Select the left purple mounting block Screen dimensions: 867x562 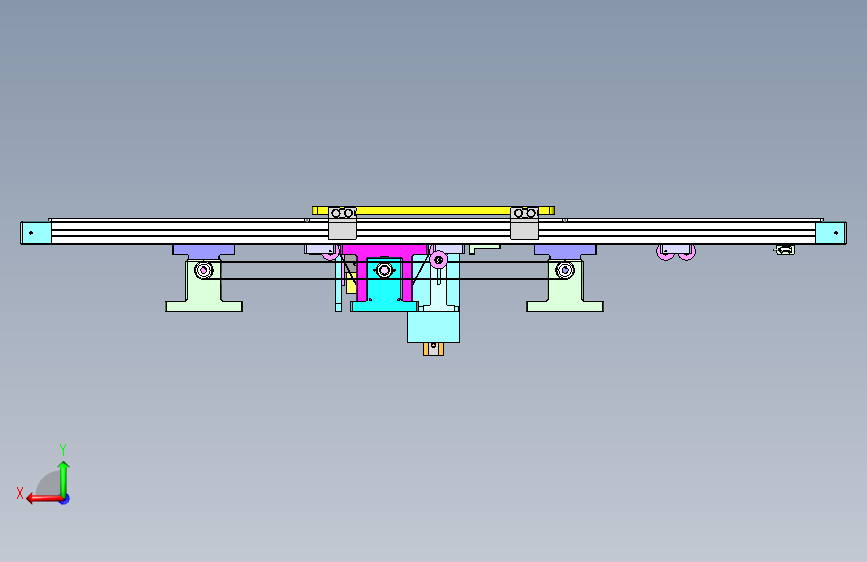pos(203,251)
